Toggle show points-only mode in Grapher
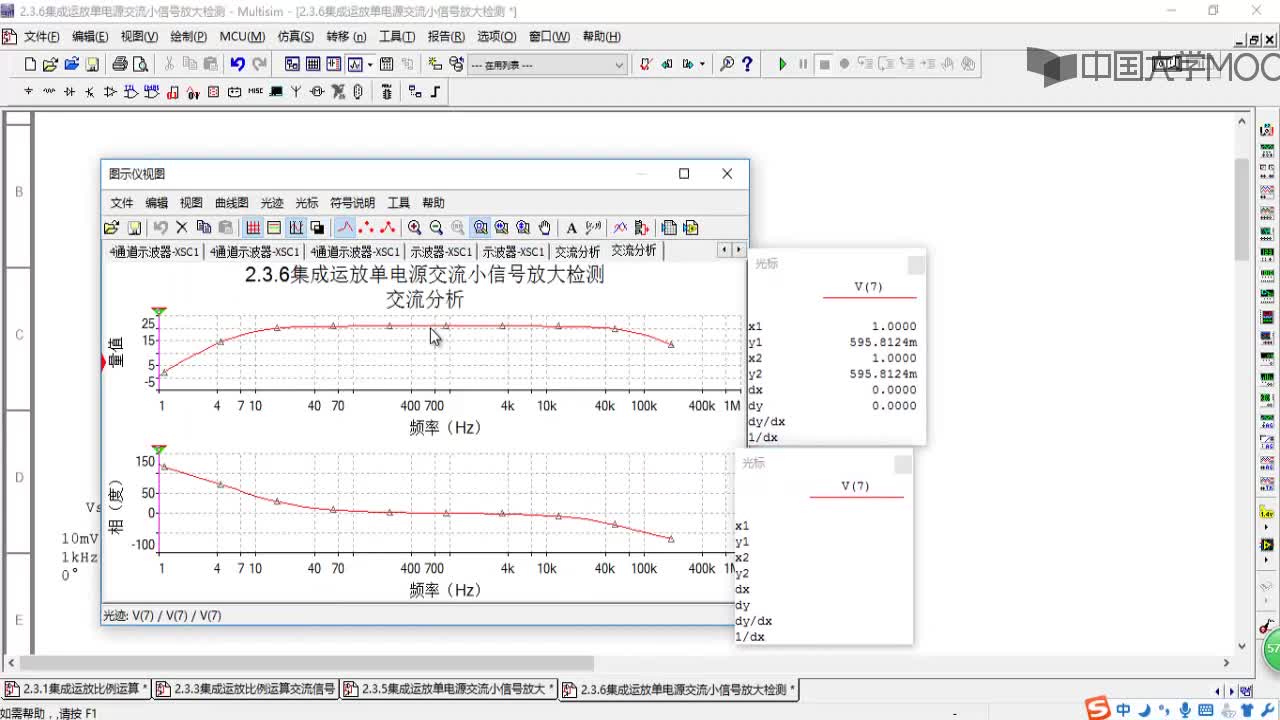 (x=366, y=228)
